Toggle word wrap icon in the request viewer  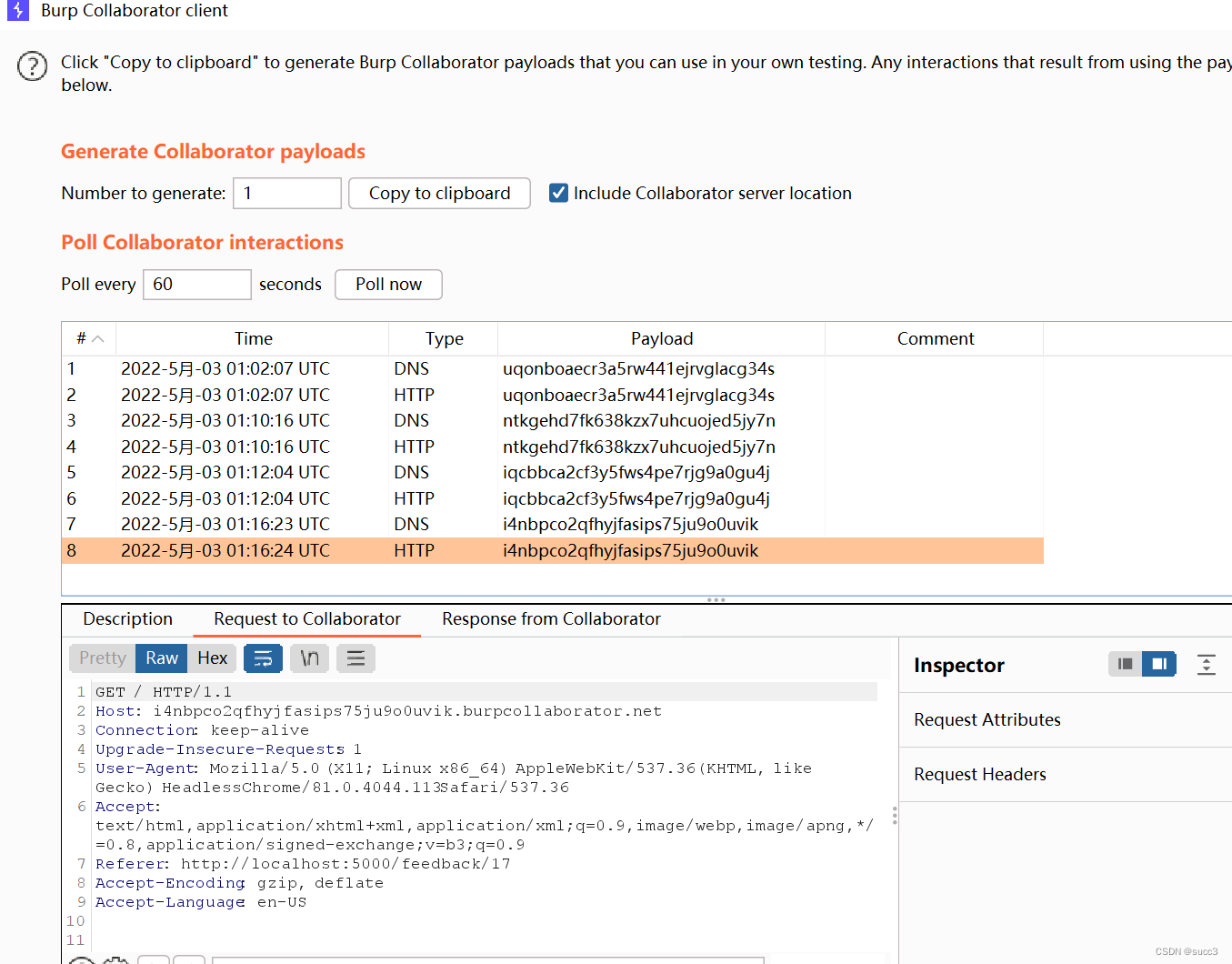pos(263,658)
